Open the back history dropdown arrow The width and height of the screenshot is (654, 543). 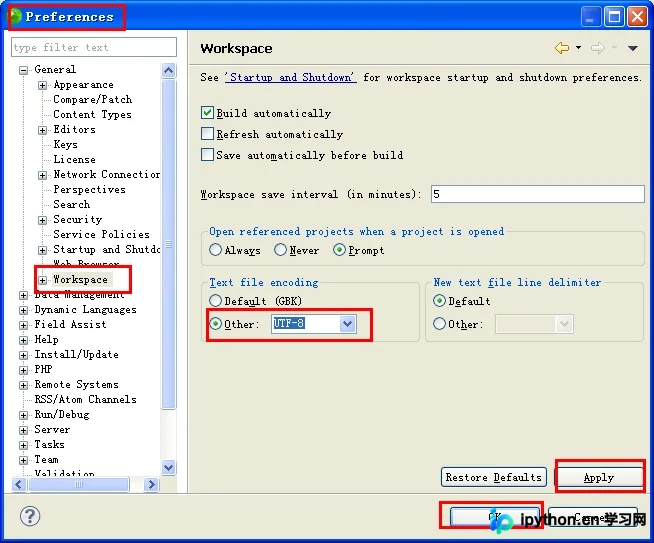[x=578, y=48]
